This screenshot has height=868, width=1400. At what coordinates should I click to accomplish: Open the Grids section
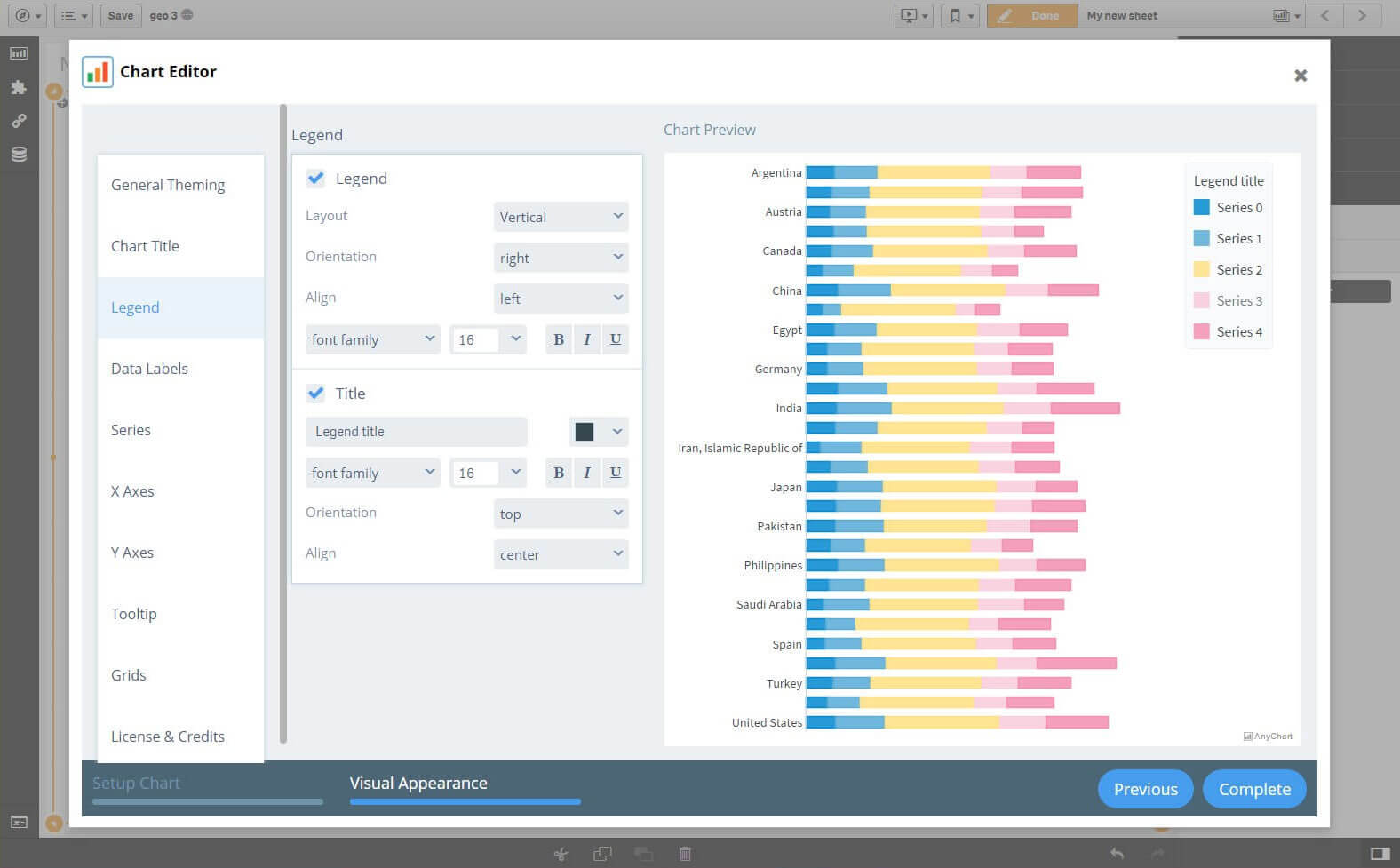[180, 675]
